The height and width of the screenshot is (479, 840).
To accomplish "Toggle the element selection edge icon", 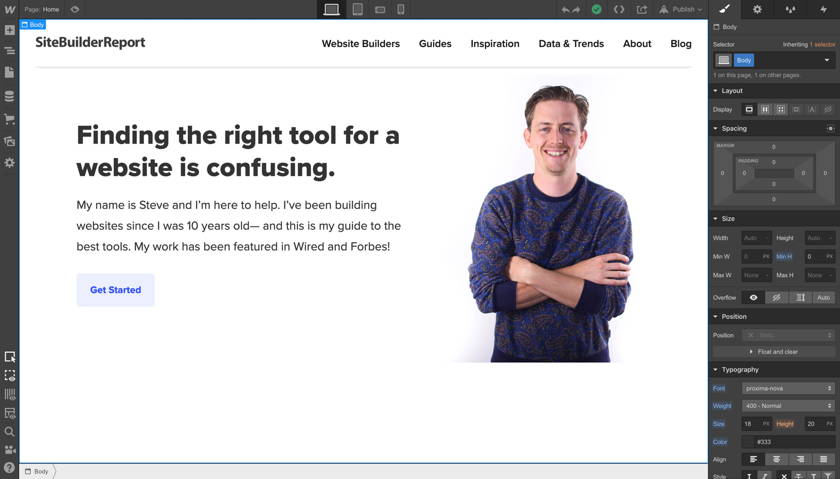I will 10,357.
